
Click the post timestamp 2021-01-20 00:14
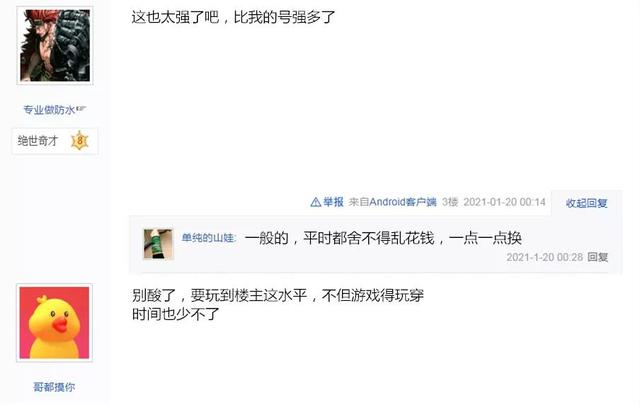[x=504, y=202]
